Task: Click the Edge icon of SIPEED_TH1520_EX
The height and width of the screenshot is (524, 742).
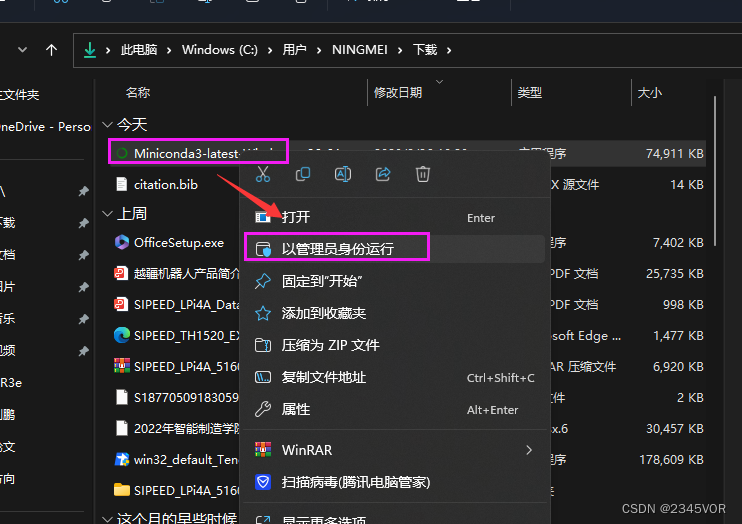Action: click(122, 335)
